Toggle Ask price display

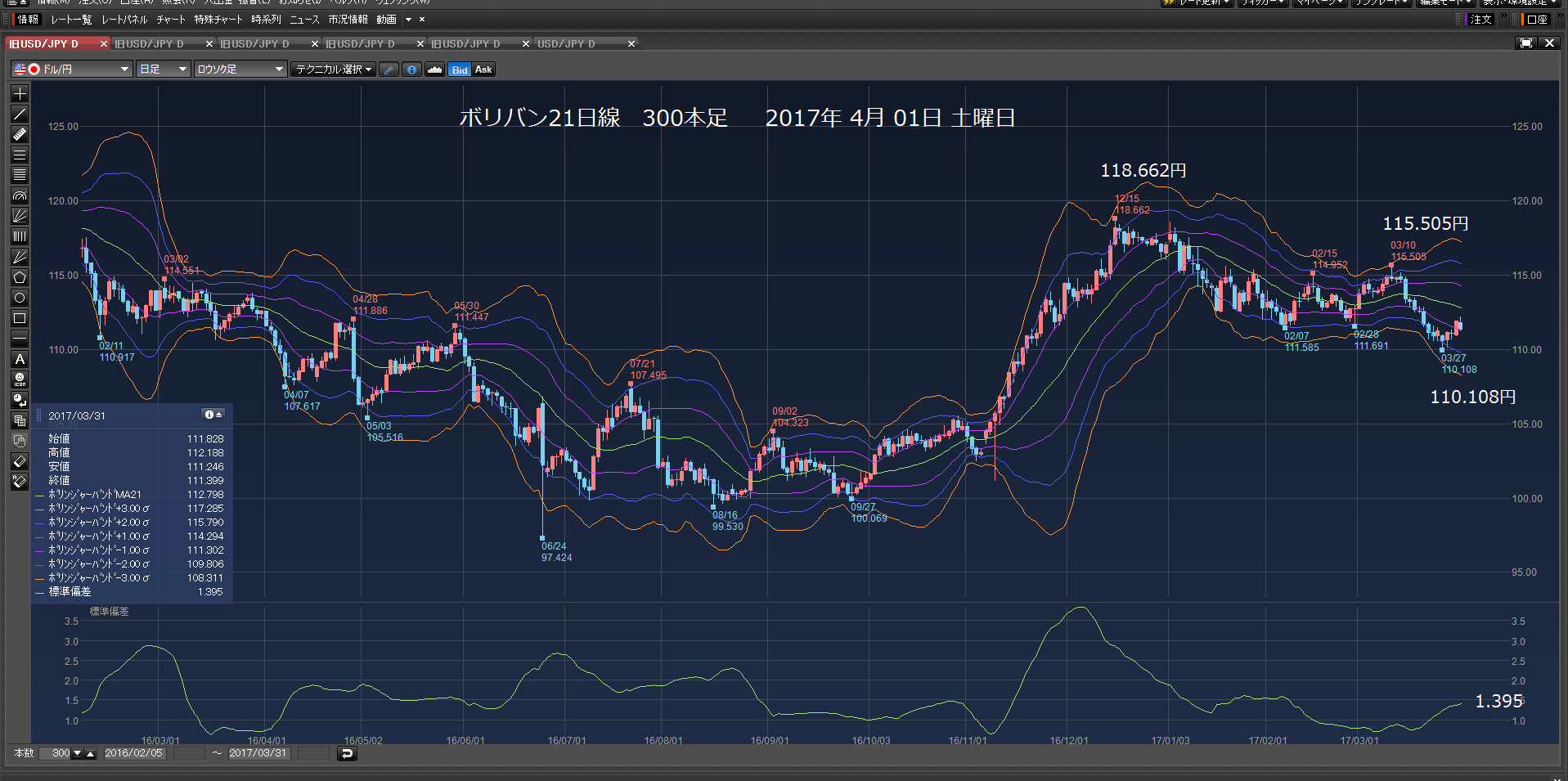[483, 70]
